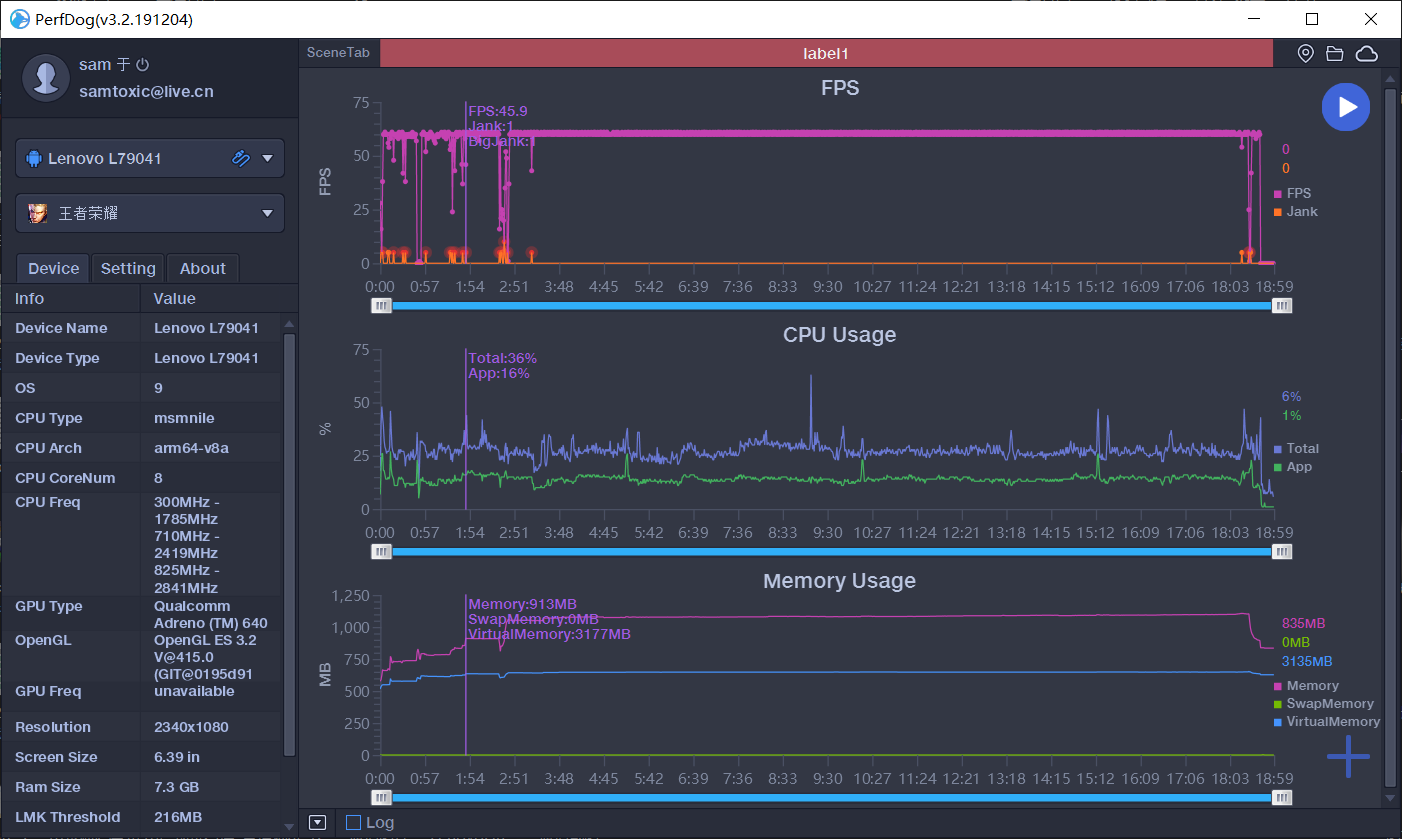
Task: Click the samtoxic@live.cn account email
Action: (x=146, y=91)
